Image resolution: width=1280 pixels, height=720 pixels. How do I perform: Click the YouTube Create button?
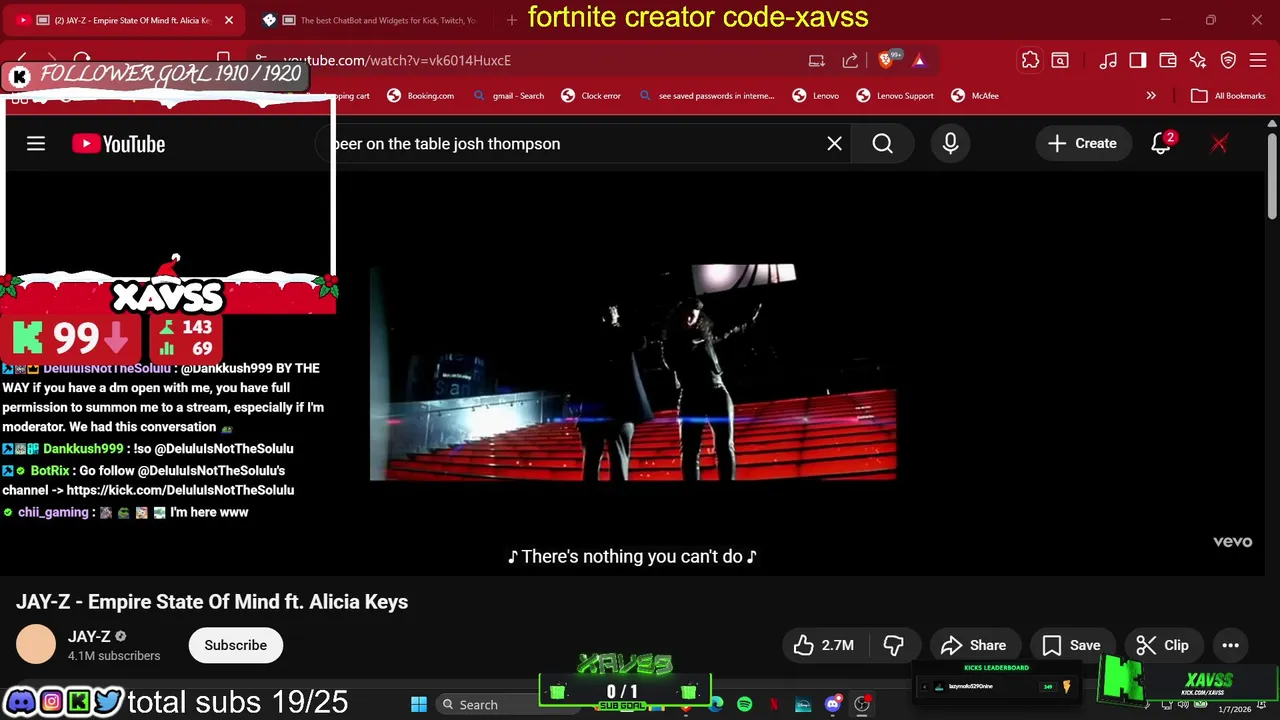coord(1082,144)
